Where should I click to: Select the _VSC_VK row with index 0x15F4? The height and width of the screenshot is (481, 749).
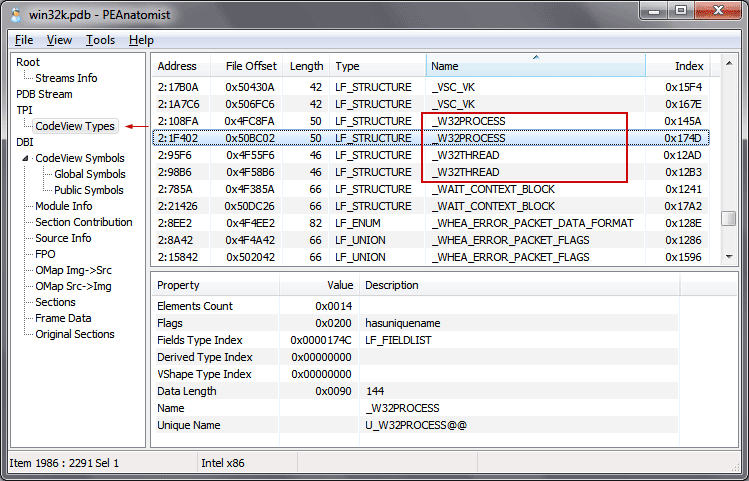point(431,87)
